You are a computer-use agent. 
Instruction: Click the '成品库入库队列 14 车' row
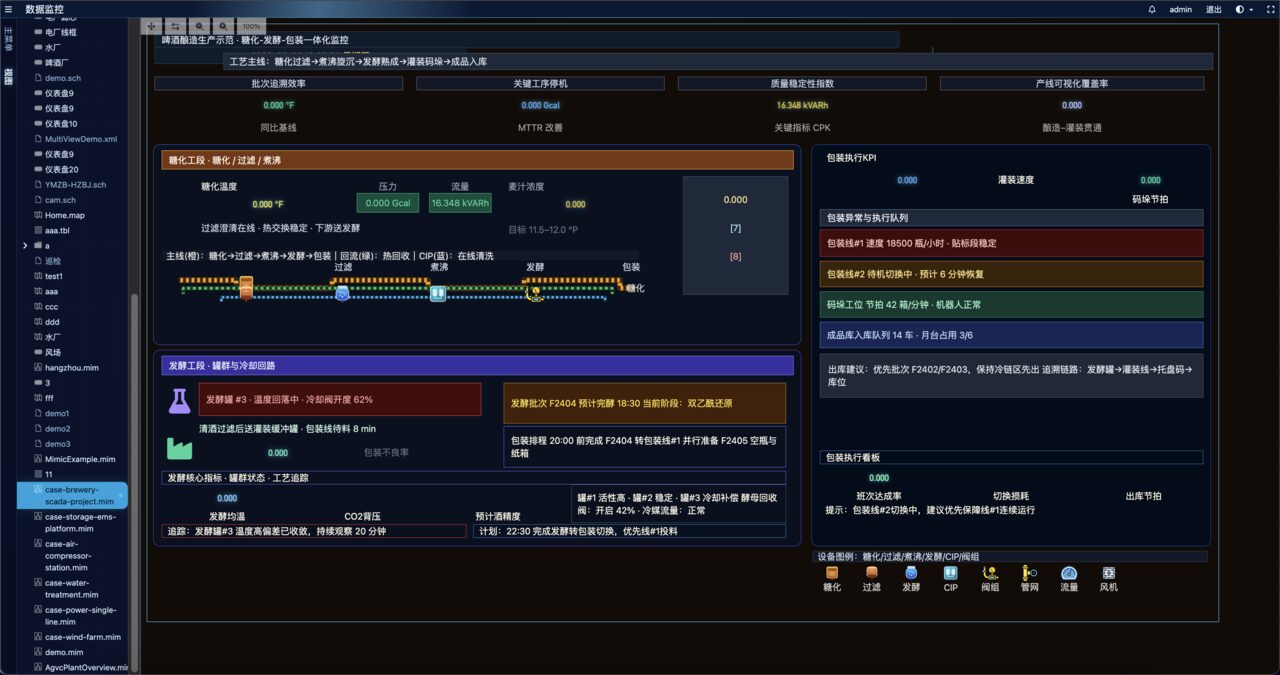1010,335
